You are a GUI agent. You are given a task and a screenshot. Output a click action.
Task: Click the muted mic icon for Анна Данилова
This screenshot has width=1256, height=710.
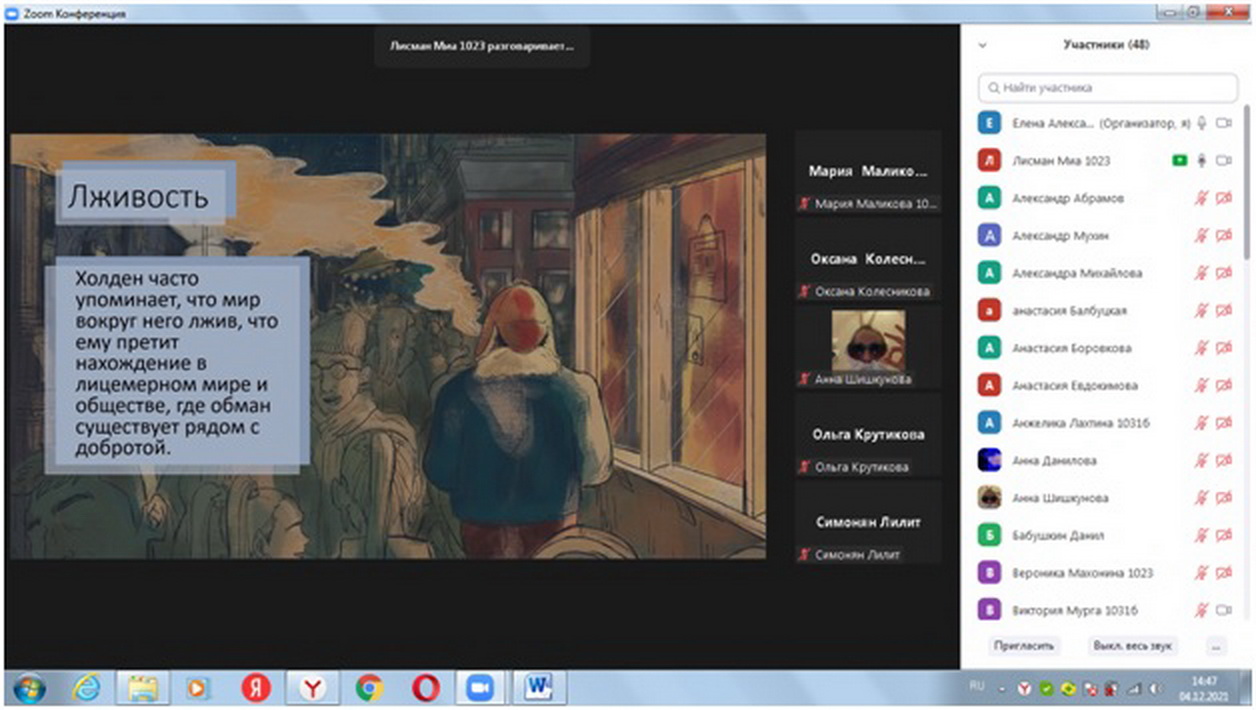(1201, 460)
